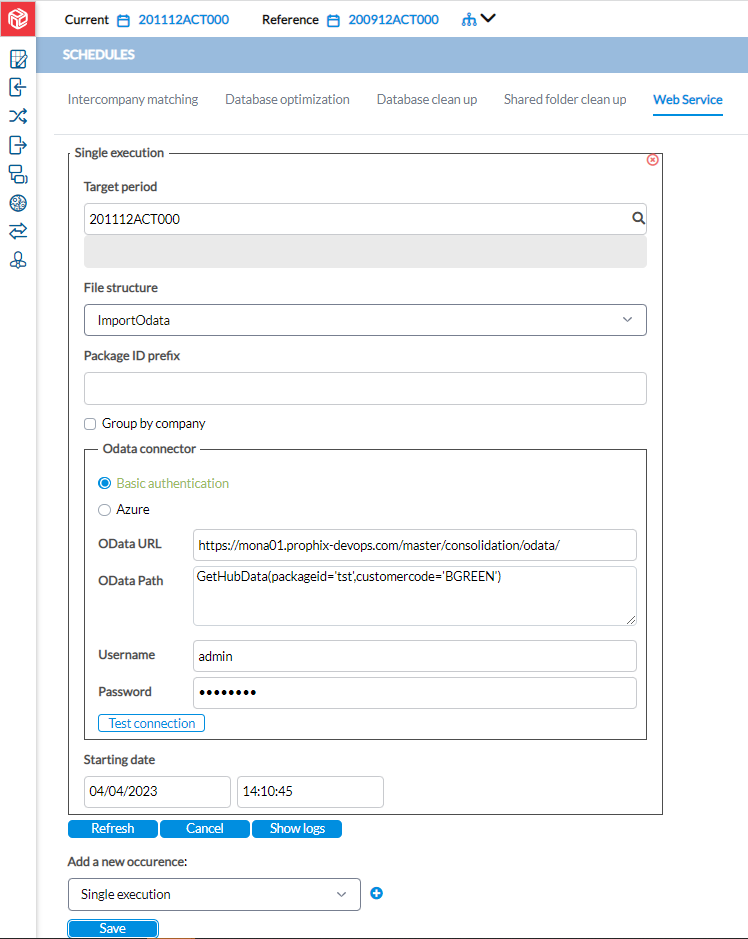748x939 pixels.
Task: Click the red cube app logo
Action: point(18,19)
